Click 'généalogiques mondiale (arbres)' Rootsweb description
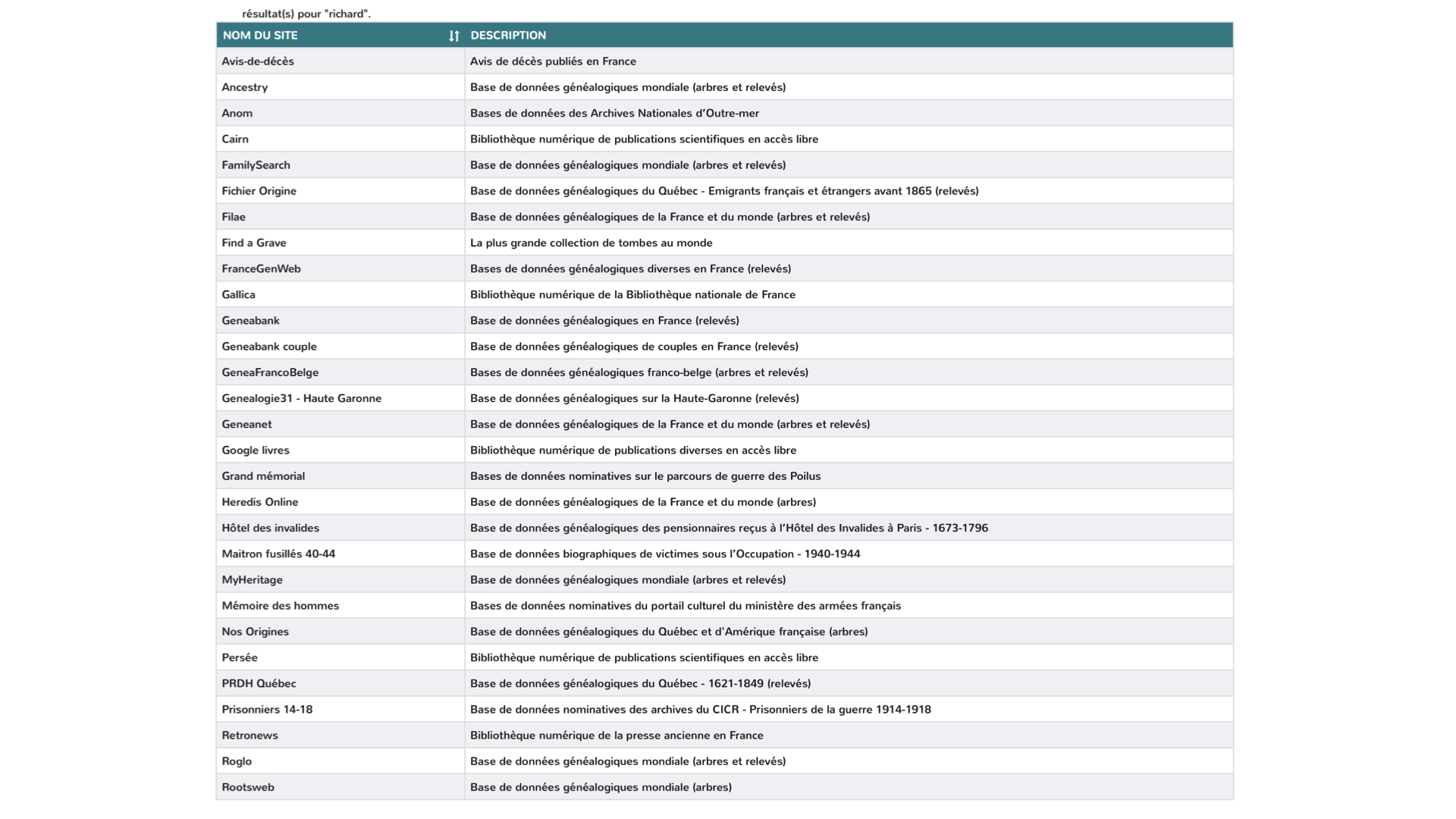The height and width of the screenshot is (819, 1456). (x=601, y=787)
